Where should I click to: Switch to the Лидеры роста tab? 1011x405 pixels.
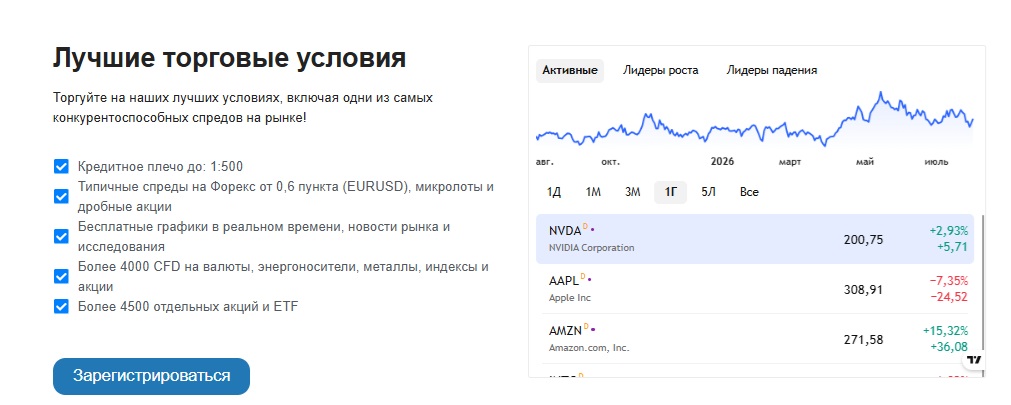point(660,70)
